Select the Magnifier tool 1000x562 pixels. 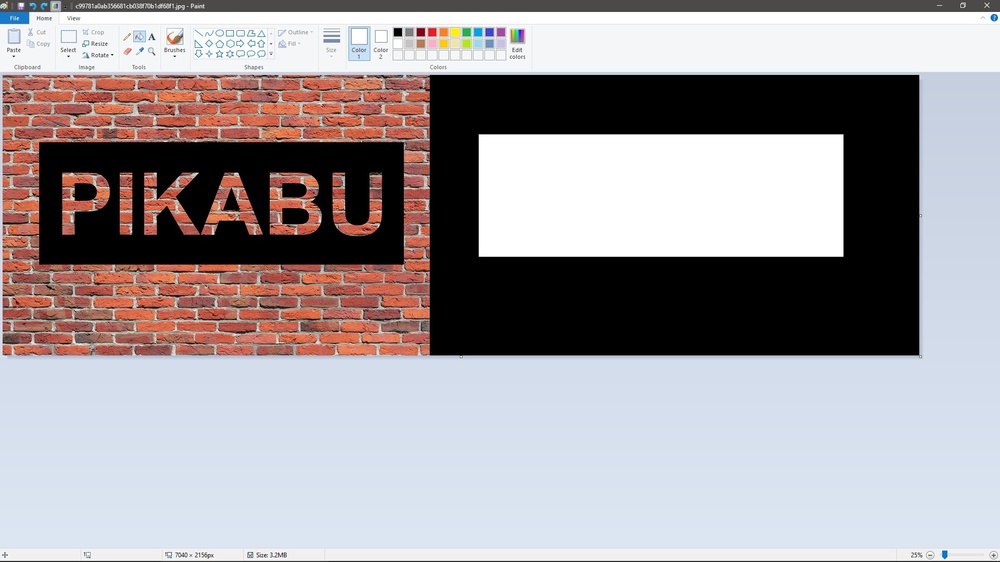click(152, 51)
